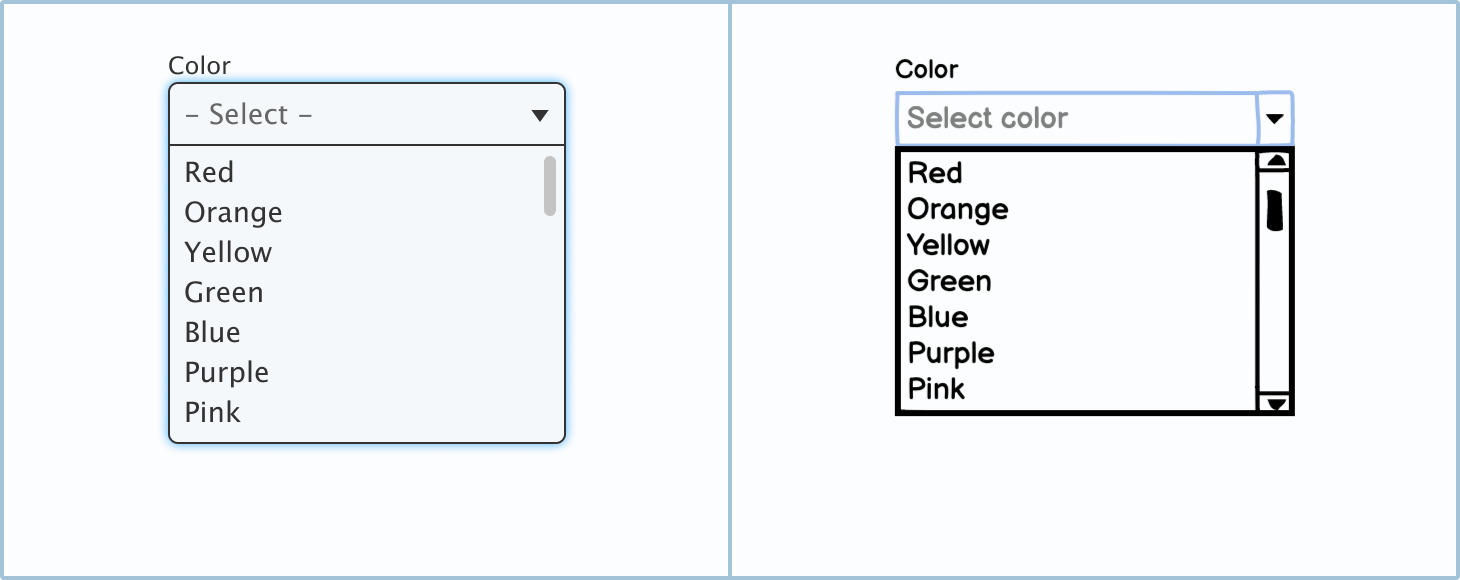Click the dark triangle in left select box
1460x580 pixels.
(x=538, y=113)
